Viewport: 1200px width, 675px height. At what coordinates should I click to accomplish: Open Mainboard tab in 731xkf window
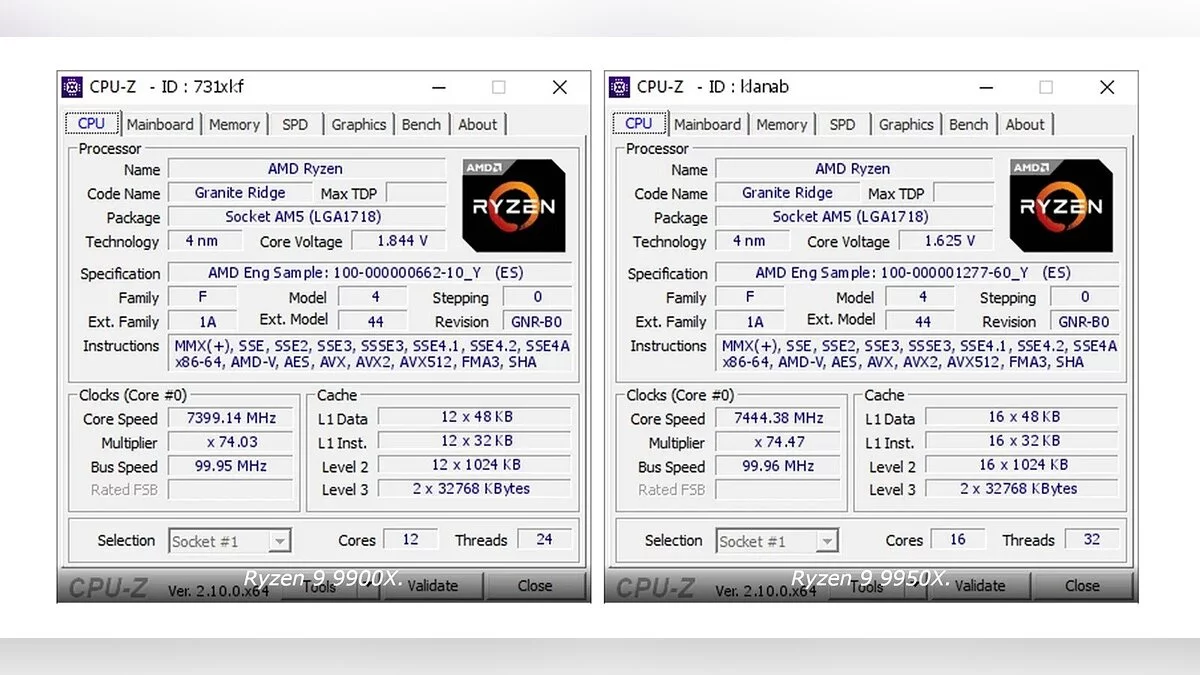[x=160, y=125]
